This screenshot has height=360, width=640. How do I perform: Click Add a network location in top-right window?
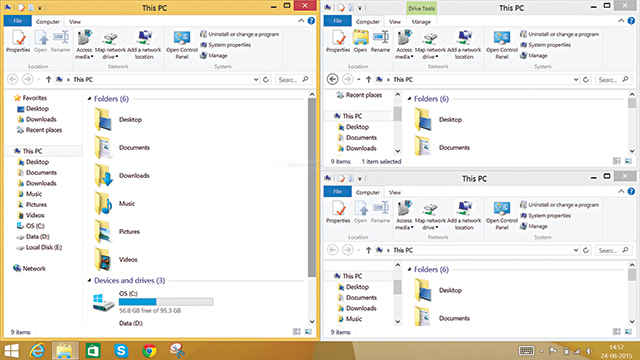464,44
